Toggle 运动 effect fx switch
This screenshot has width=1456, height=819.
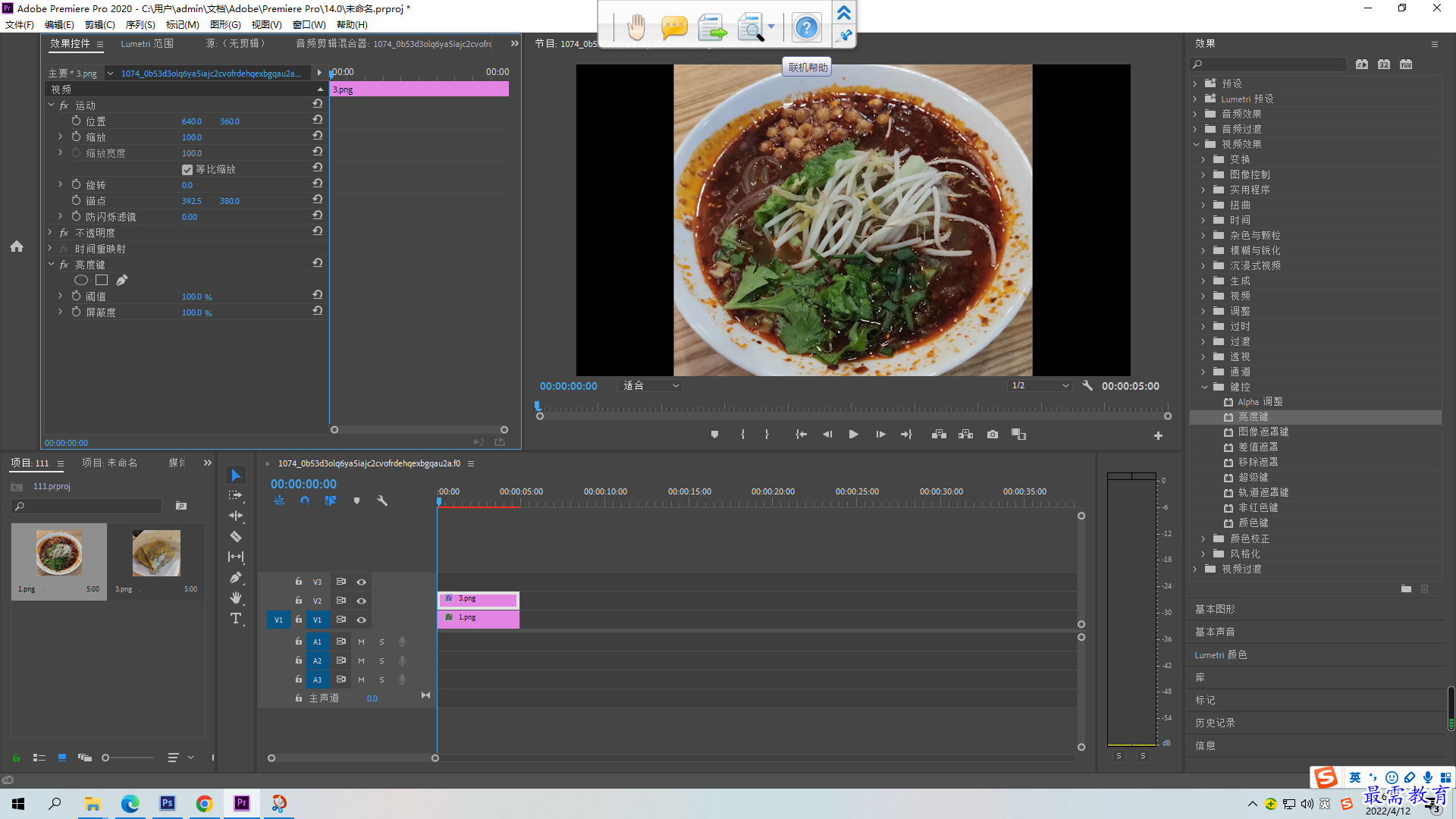click(64, 105)
